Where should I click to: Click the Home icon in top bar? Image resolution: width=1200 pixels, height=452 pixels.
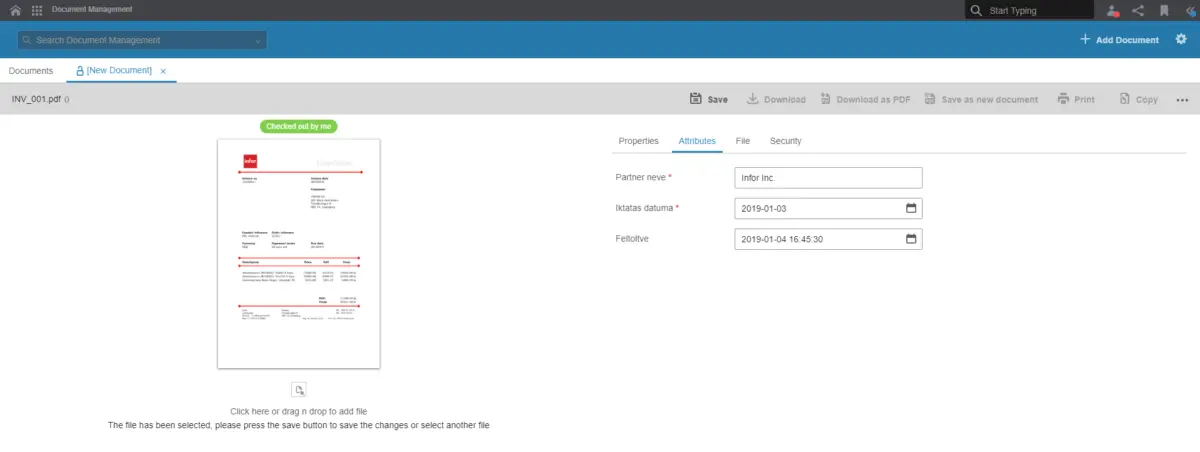click(x=15, y=10)
